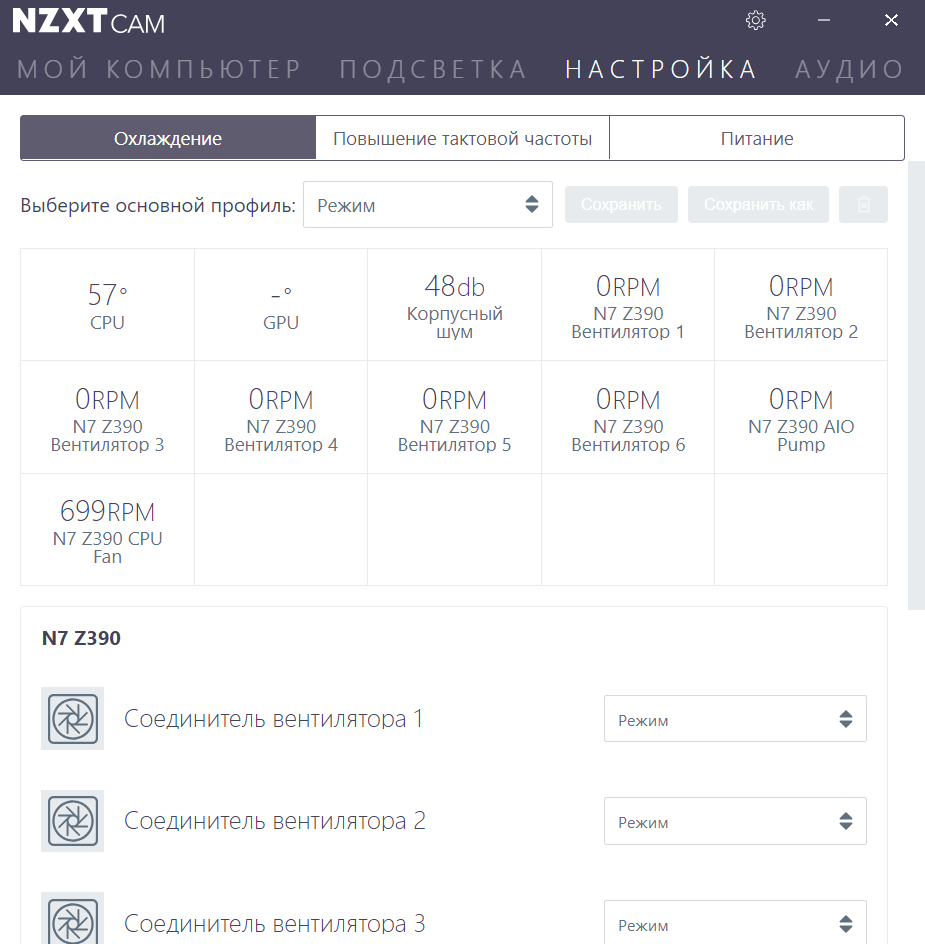Click the Соединитель вентилятора 2 label
The image size is (925, 944).
click(275, 821)
